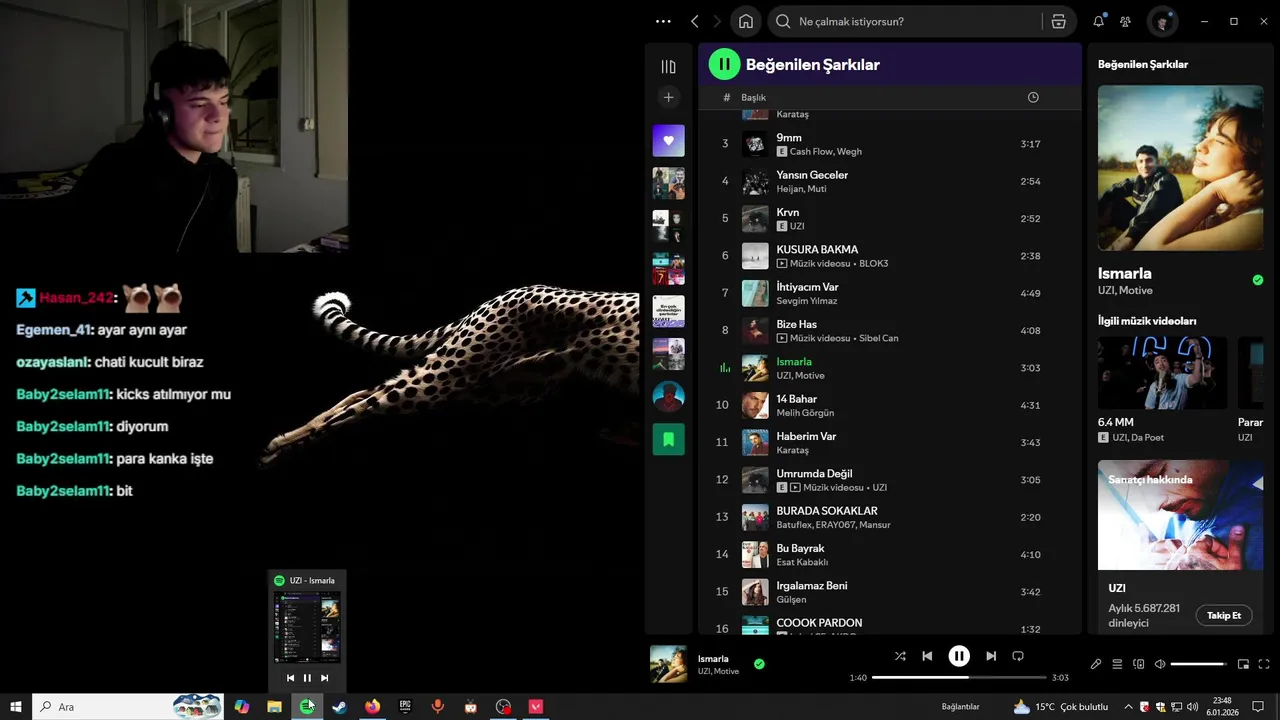Toggle shuffle playback
Image resolution: width=1280 pixels, height=720 pixels.
pos(900,656)
